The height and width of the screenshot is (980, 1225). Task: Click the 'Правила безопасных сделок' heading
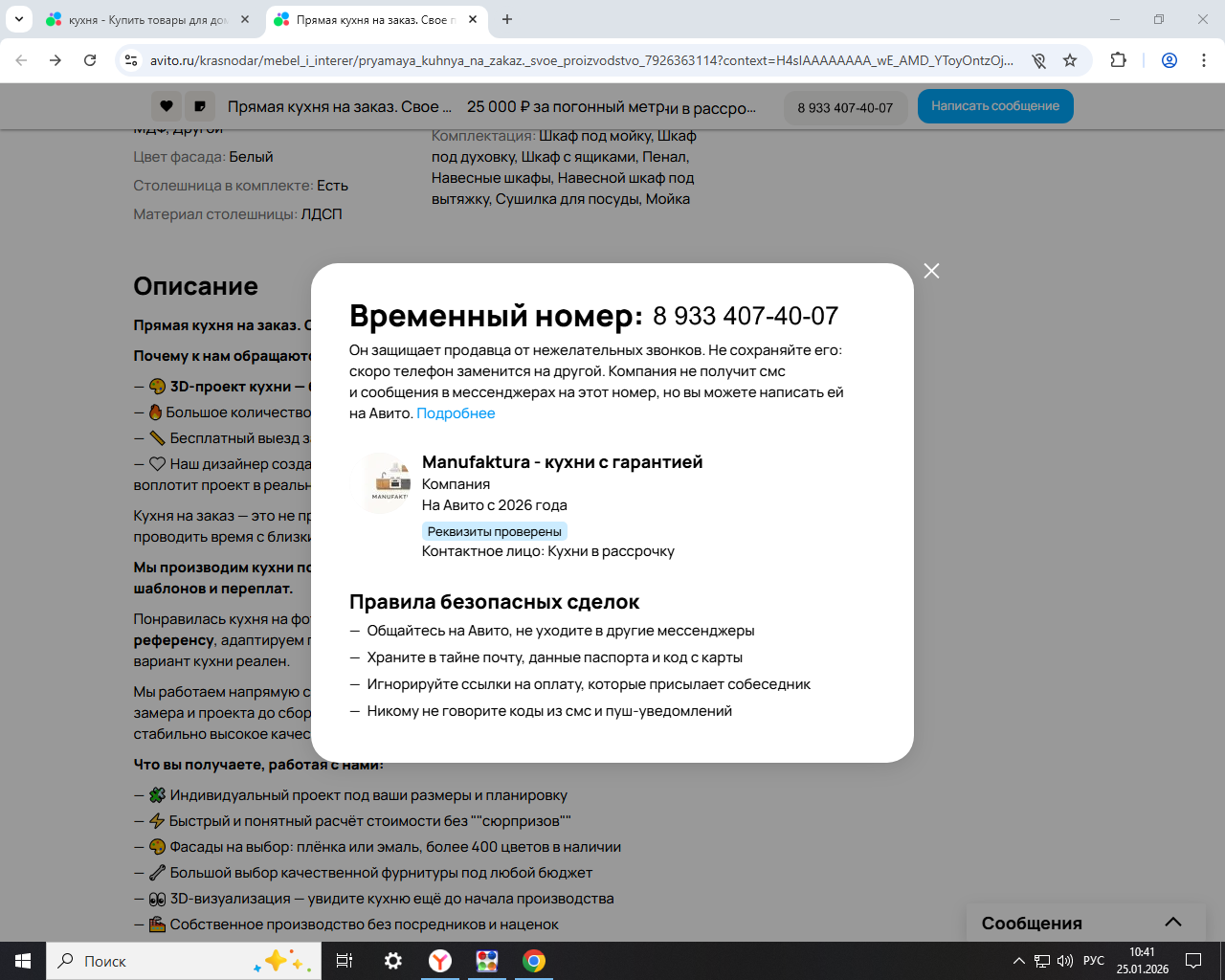coord(494,602)
